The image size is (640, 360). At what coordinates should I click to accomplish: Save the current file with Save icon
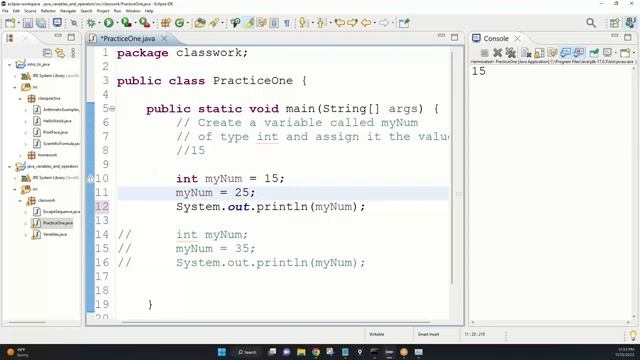[x=28, y=23]
